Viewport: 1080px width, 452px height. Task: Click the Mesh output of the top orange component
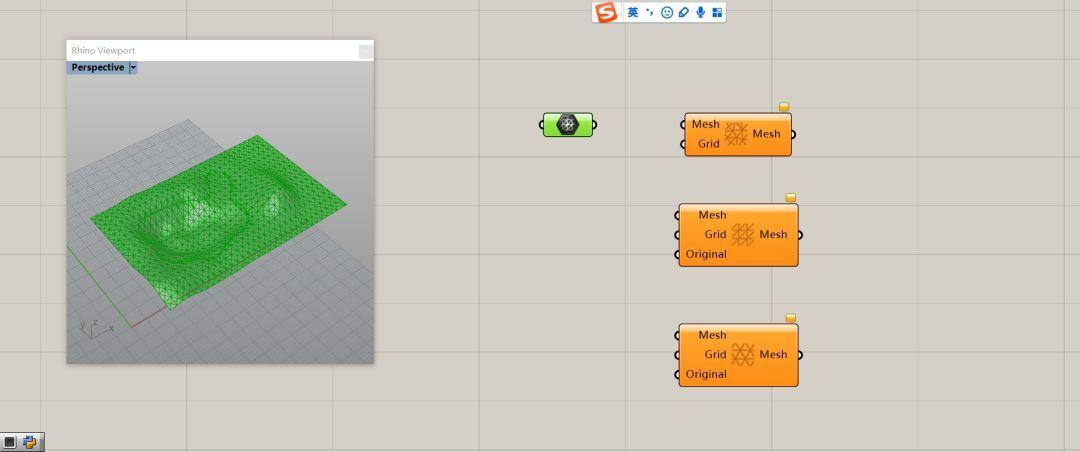[766, 134]
